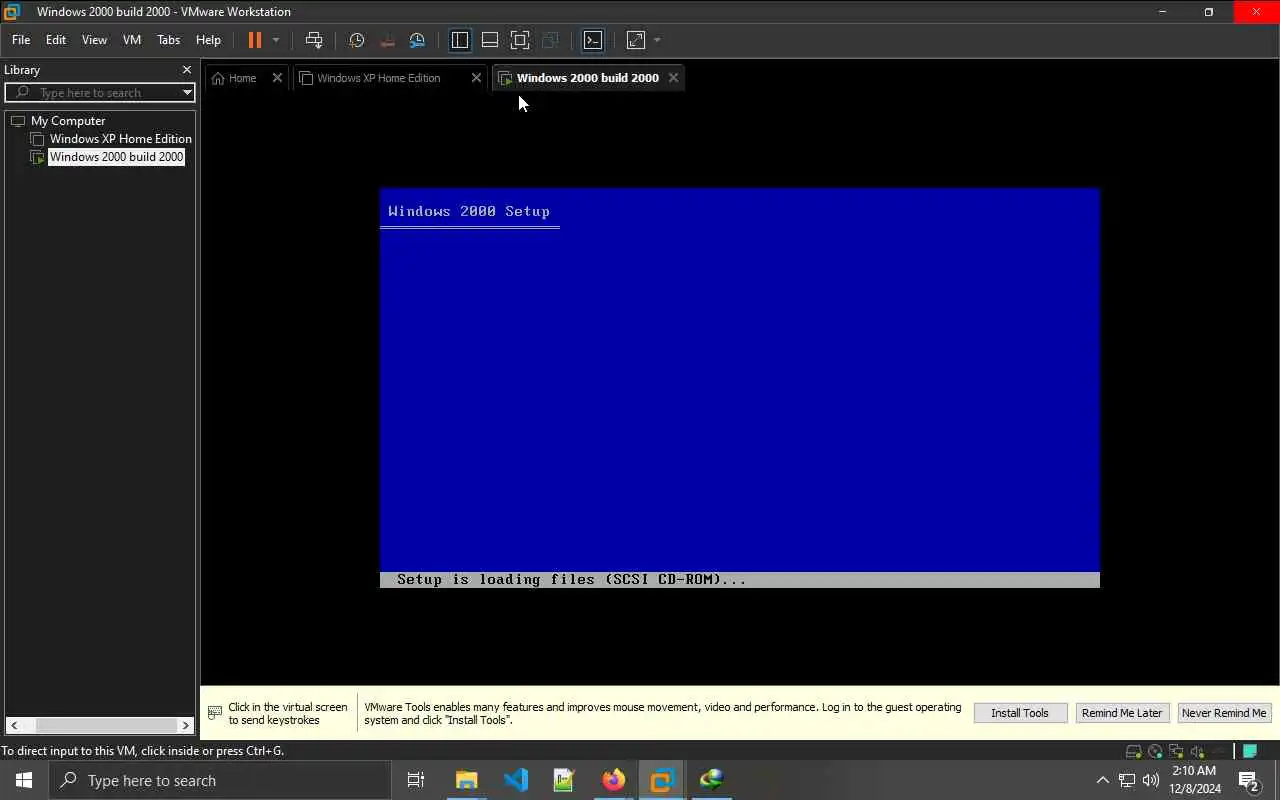The height and width of the screenshot is (800, 1280).
Task: Pause the VM with the orange suspend icon
Action: tap(254, 40)
